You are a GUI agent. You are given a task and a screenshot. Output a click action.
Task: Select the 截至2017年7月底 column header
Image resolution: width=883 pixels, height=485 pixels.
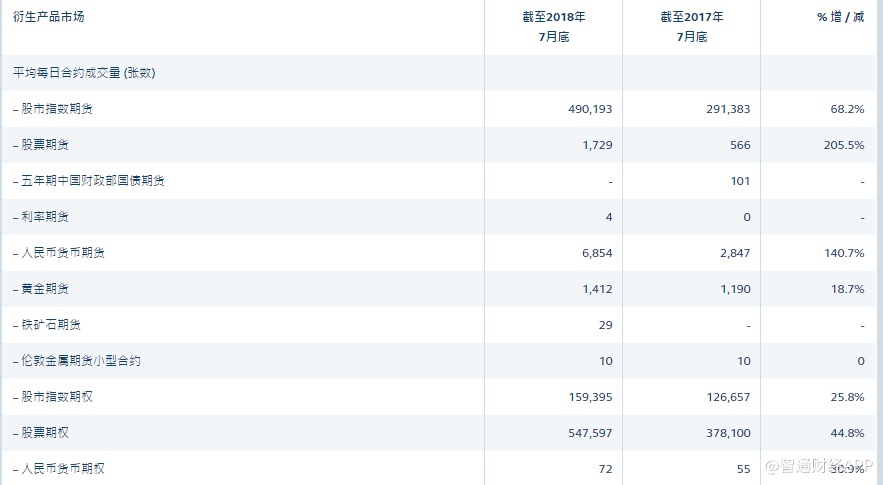(691, 27)
